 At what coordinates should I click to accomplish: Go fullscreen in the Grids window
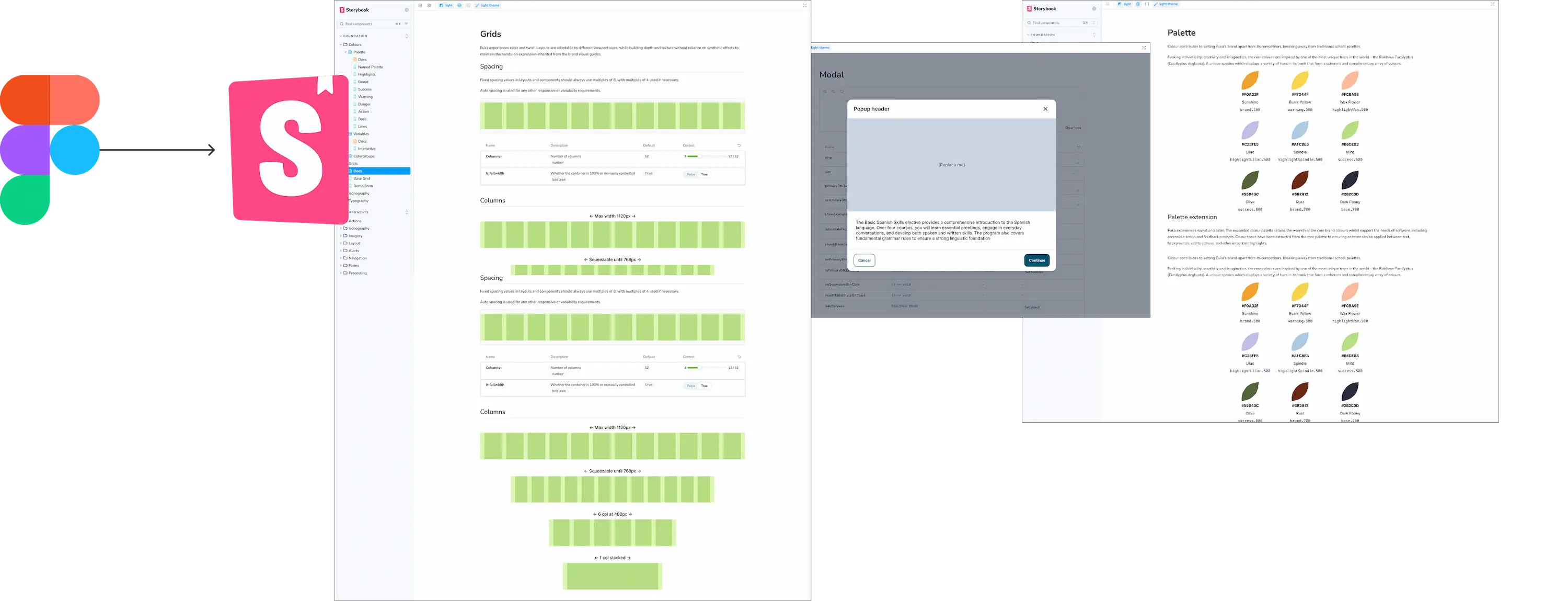point(805,5)
